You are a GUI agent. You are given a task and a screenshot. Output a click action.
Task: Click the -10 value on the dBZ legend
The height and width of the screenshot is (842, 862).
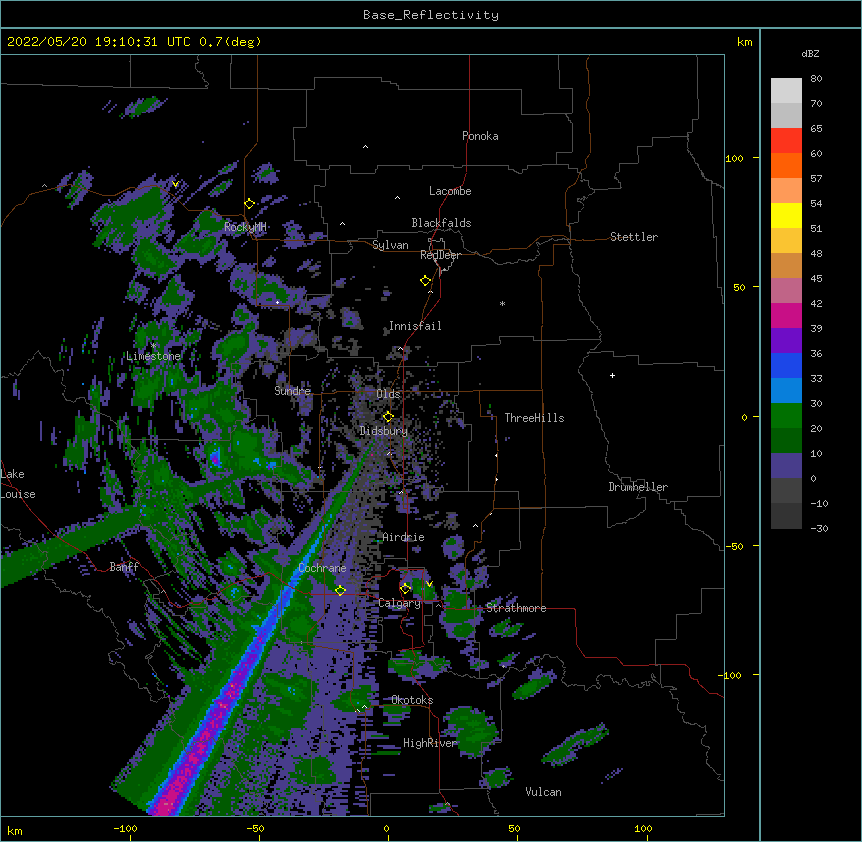tap(819, 503)
